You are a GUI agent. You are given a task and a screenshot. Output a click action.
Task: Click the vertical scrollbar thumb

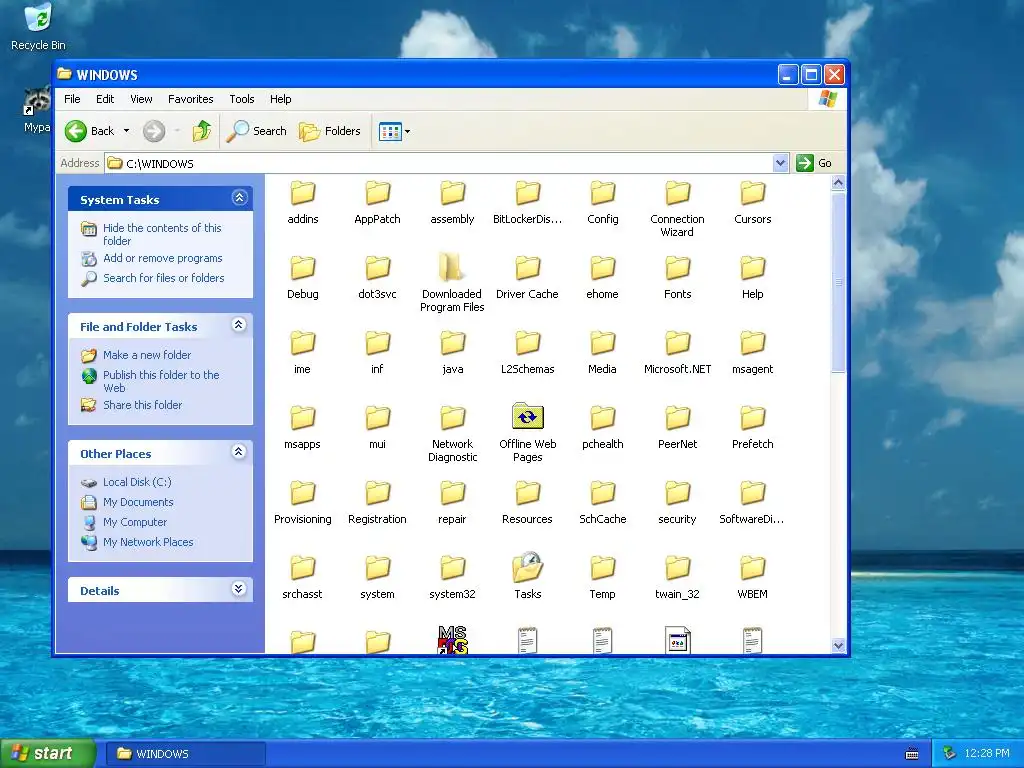(838, 282)
